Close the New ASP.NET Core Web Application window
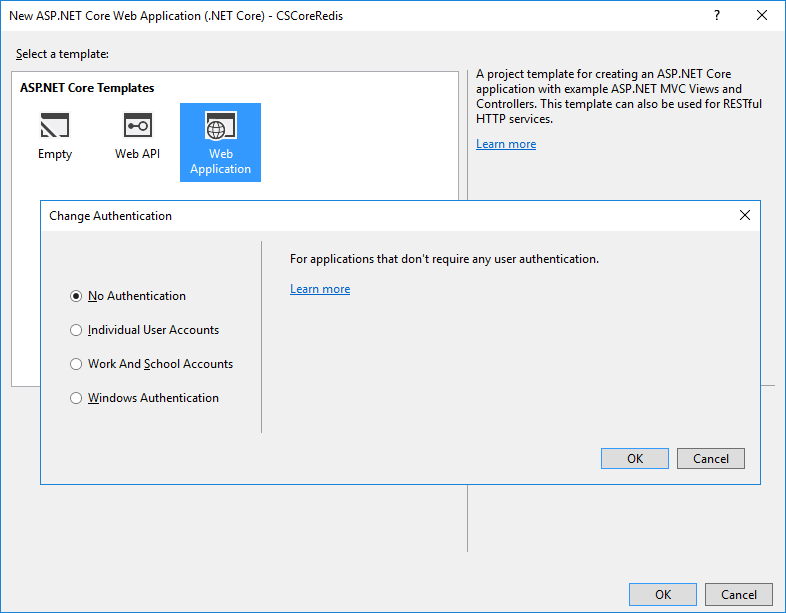 (762, 16)
